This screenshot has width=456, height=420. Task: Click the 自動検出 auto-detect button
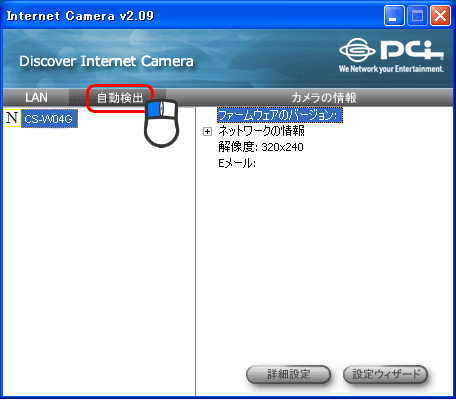(x=120, y=98)
